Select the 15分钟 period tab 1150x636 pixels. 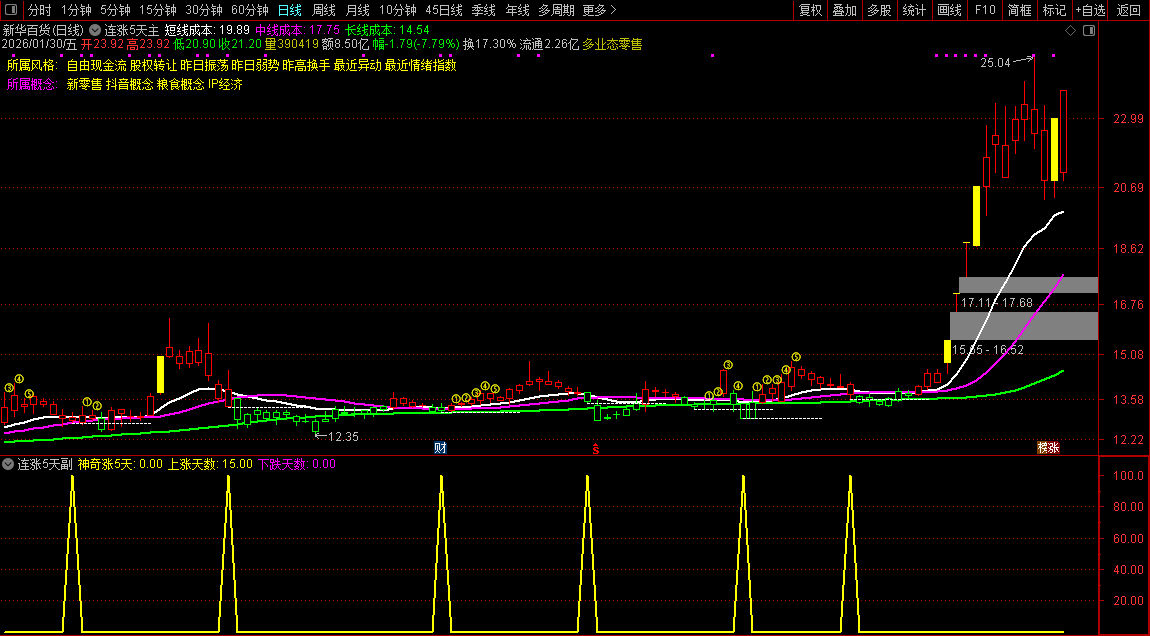coord(157,10)
